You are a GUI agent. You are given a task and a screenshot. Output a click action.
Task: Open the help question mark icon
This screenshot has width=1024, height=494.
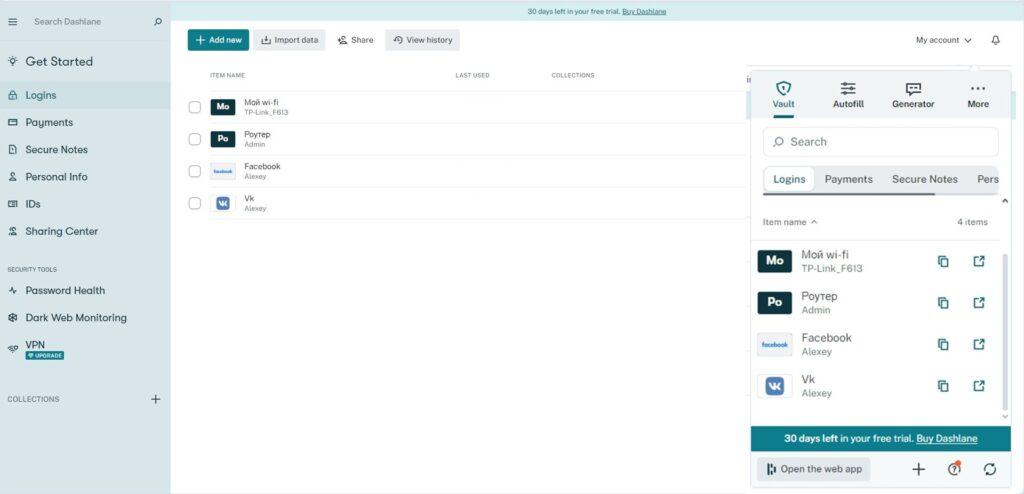tap(954, 469)
